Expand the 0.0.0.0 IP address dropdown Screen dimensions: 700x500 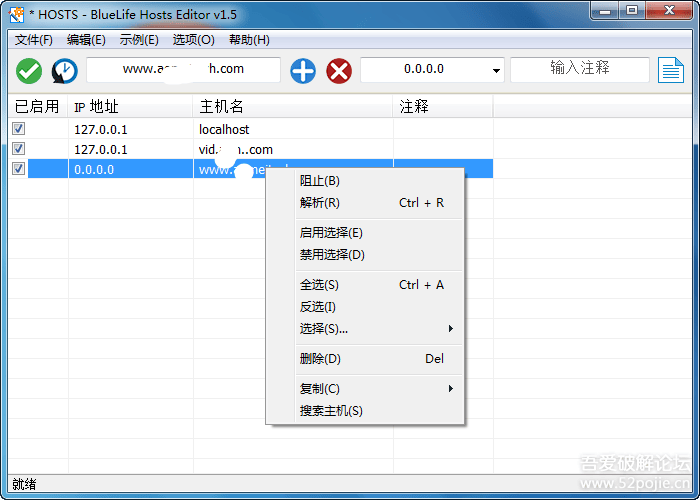coord(497,71)
